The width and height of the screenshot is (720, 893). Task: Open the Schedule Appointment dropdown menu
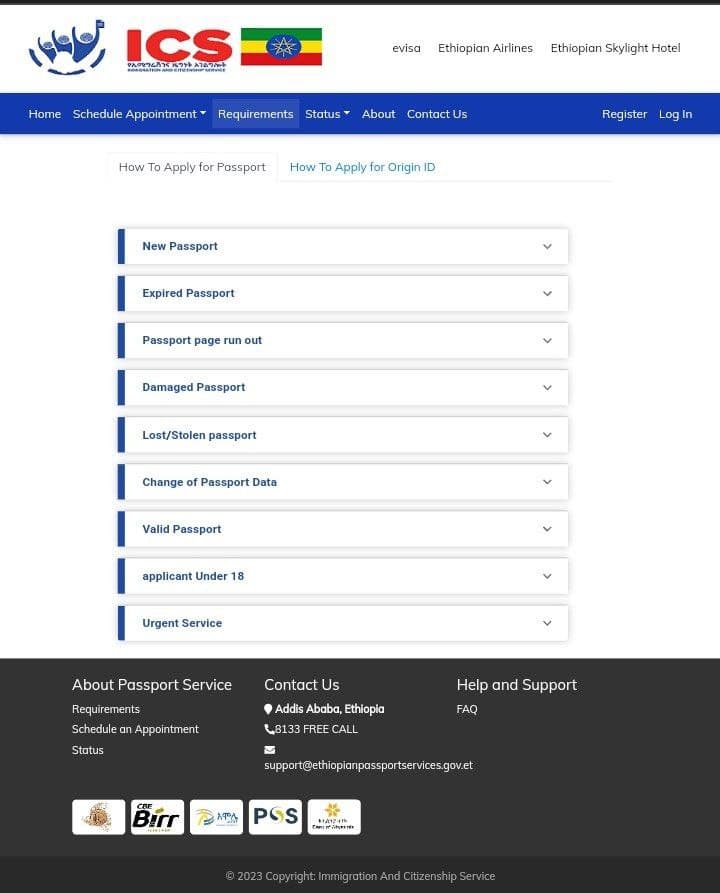pos(139,114)
